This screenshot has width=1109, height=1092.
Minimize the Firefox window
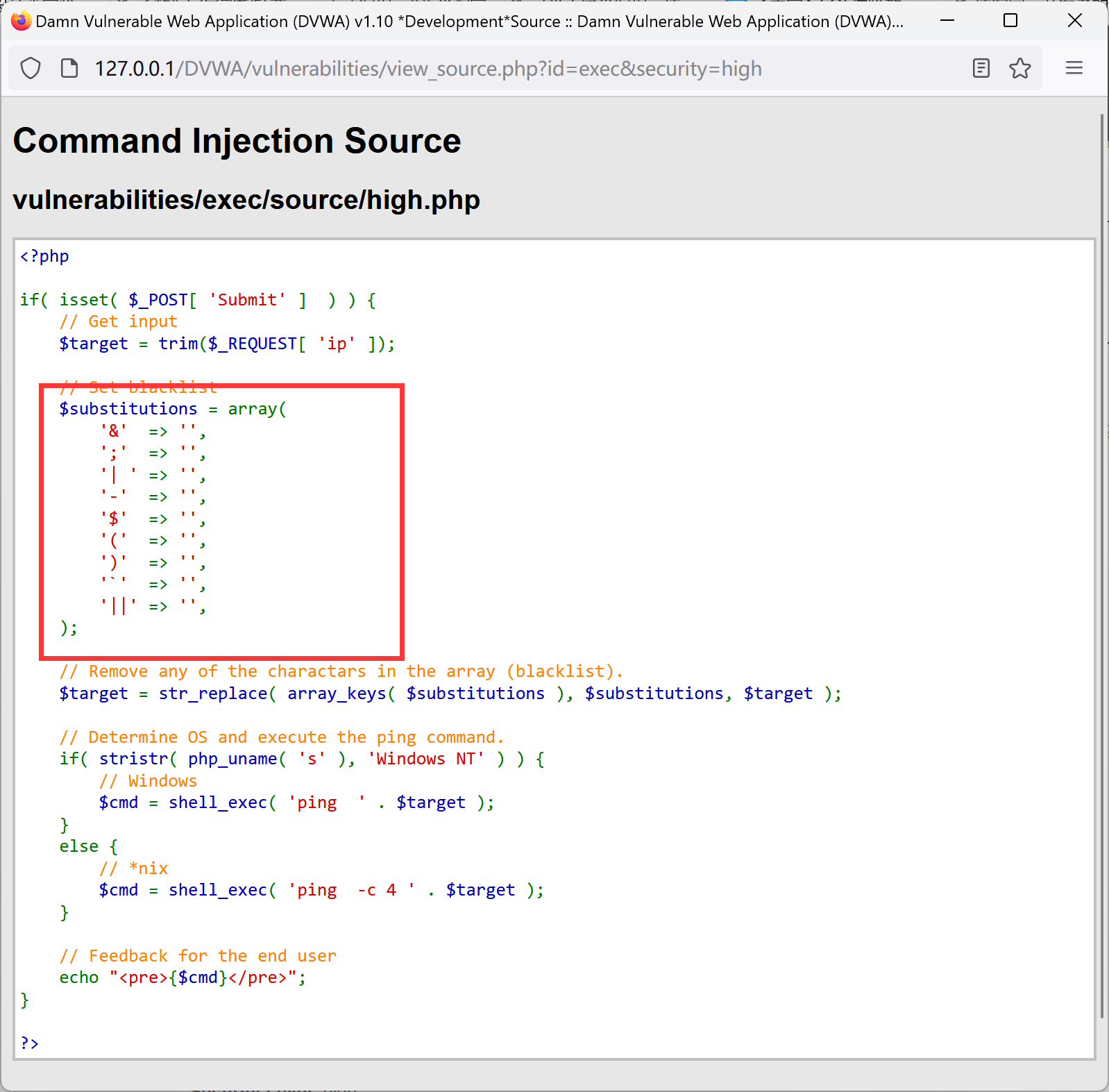coord(947,21)
